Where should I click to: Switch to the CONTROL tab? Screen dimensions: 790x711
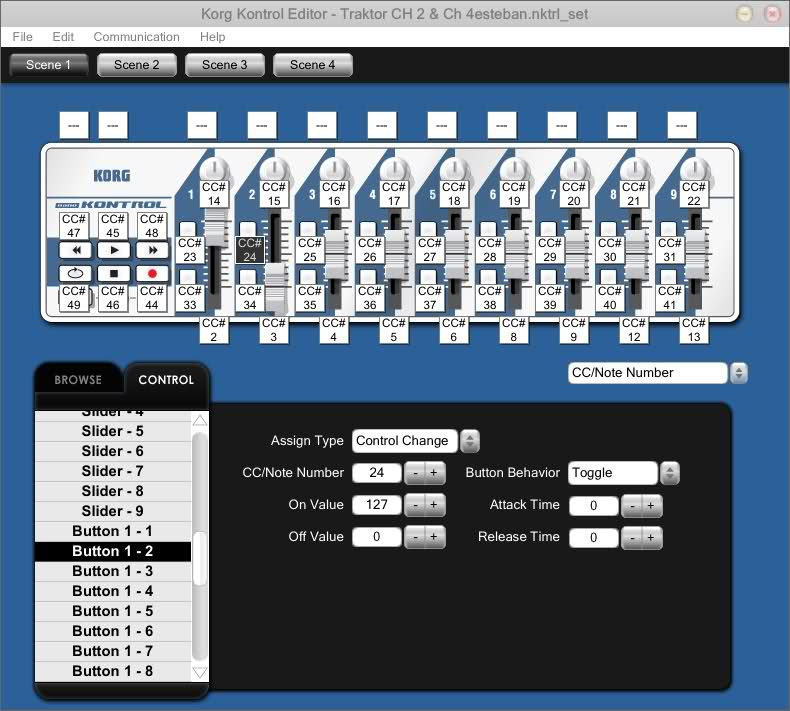click(166, 379)
